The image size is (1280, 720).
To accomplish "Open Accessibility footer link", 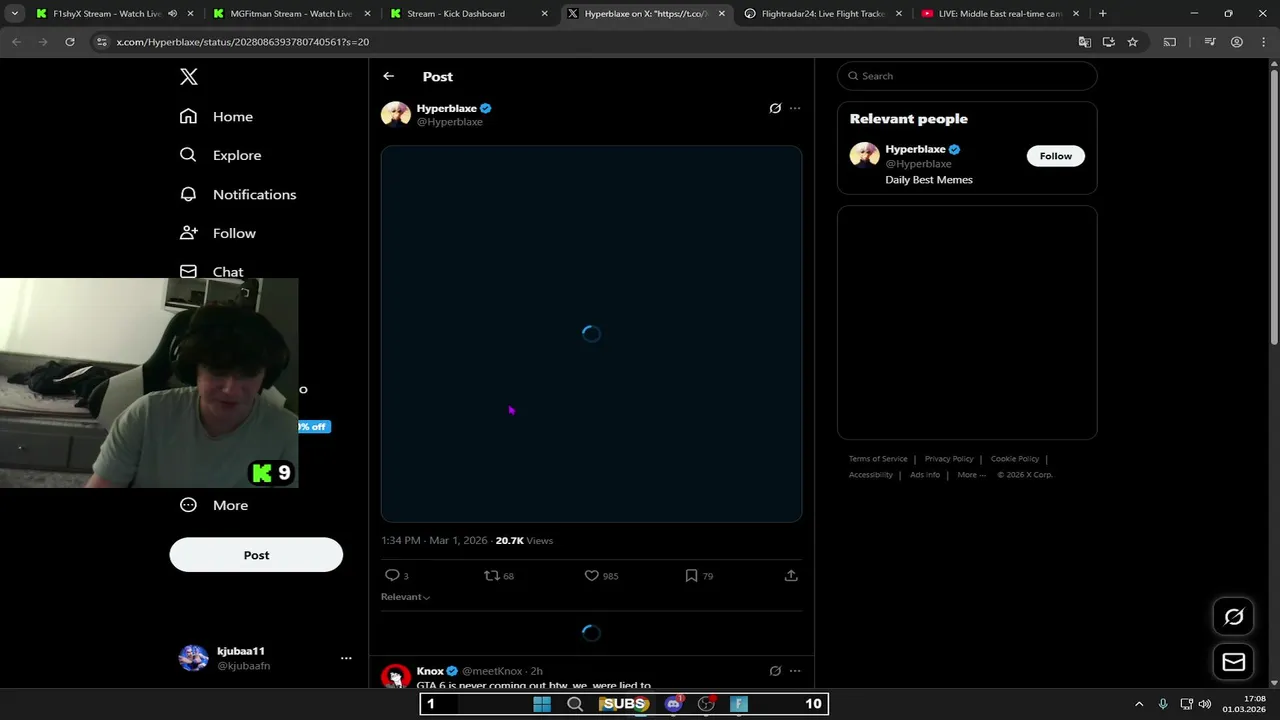I will (x=871, y=475).
